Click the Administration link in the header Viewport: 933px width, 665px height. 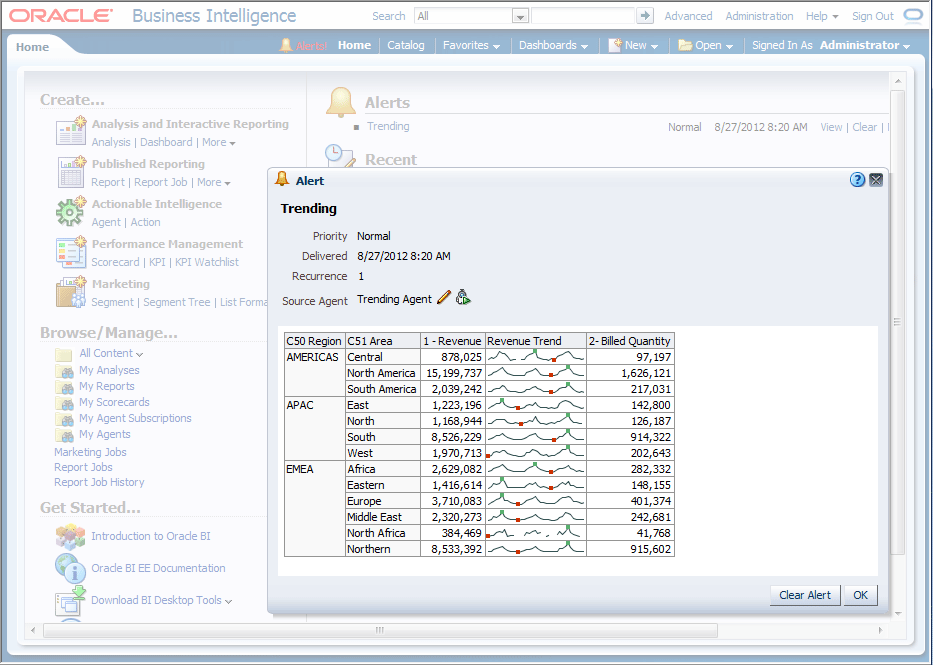click(759, 16)
